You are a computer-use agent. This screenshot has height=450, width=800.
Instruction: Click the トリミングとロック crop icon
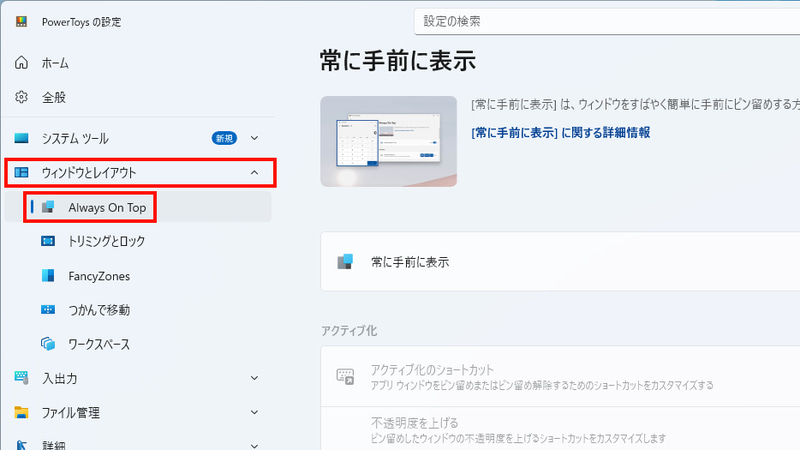tap(48, 241)
